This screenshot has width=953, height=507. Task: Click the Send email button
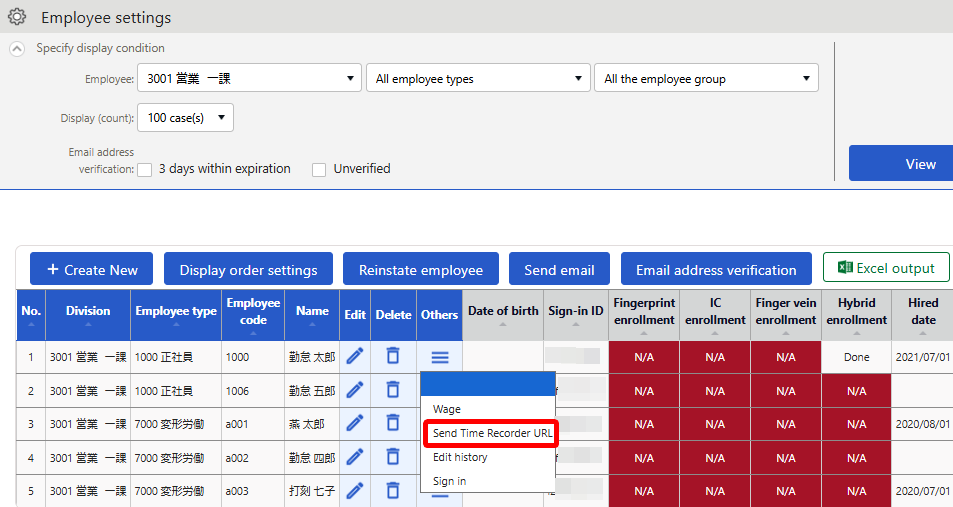click(559, 269)
